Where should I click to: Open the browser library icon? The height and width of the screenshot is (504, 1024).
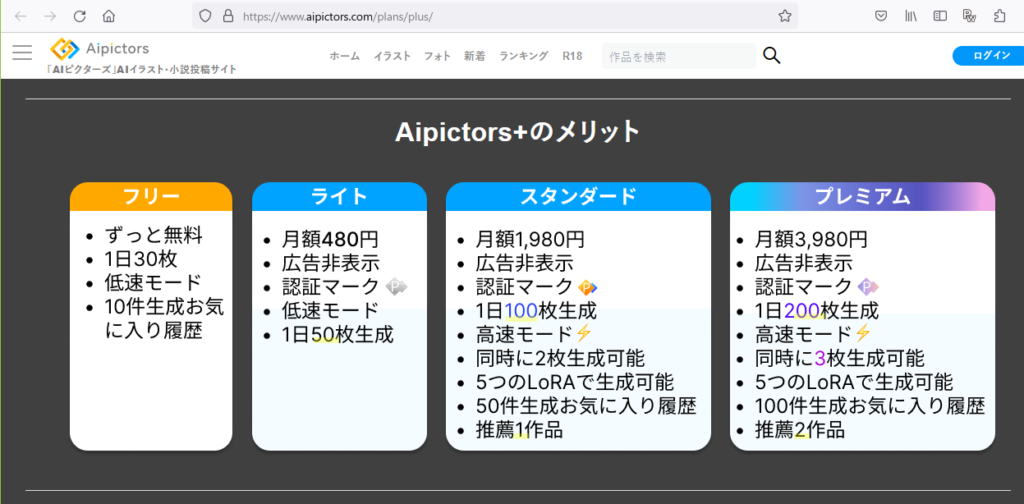point(911,16)
